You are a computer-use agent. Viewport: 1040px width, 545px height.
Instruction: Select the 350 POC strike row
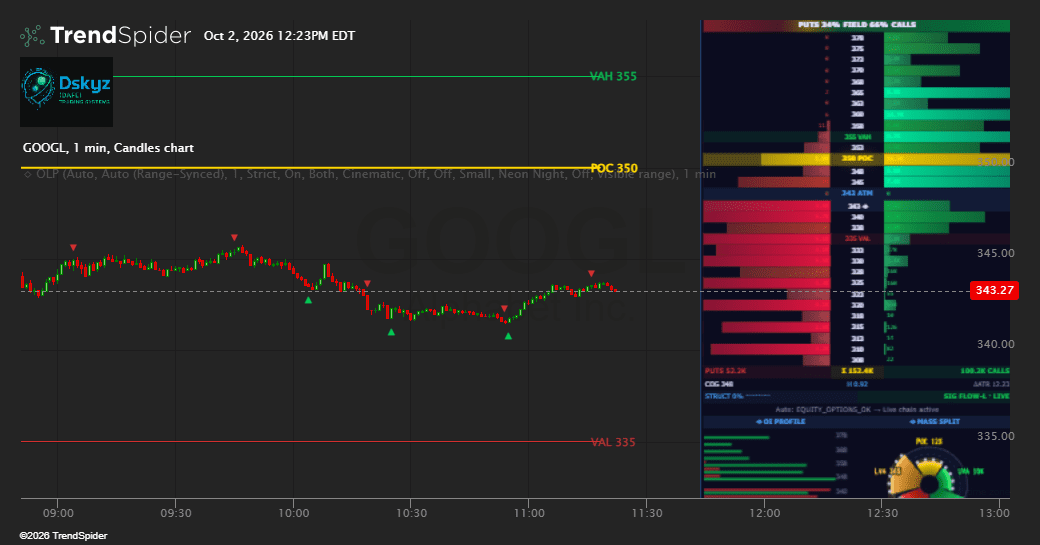click(856, 159)
